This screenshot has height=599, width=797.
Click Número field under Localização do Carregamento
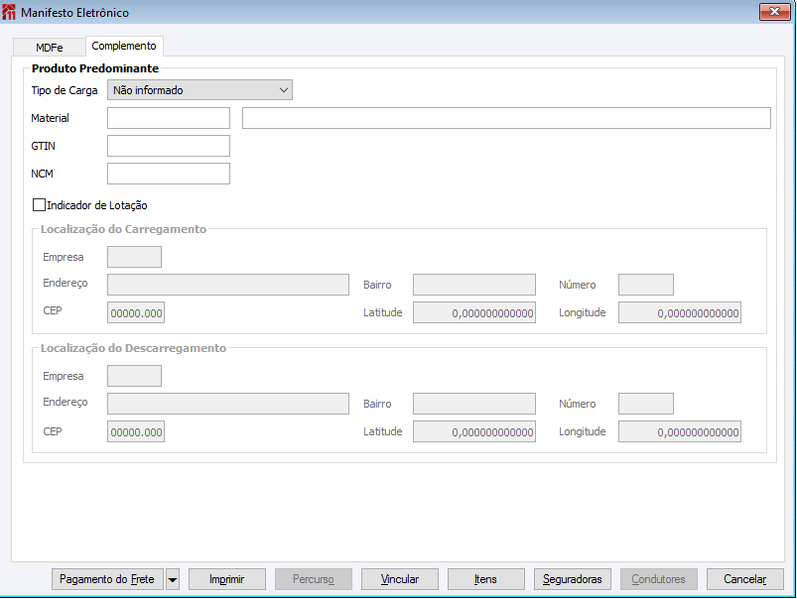[x=646, y=285]
